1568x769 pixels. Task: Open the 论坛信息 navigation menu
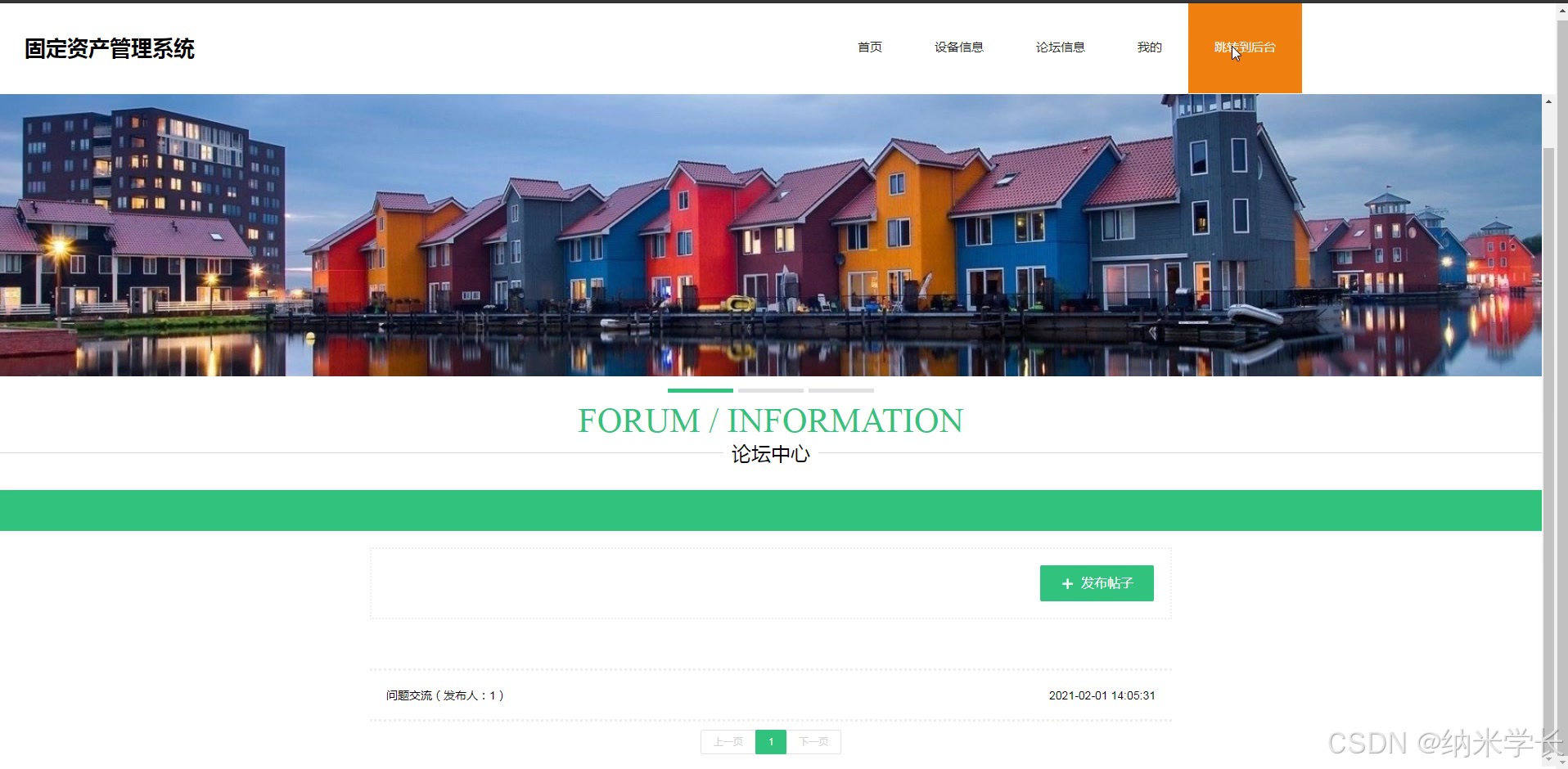click(x=1060, y=47)
